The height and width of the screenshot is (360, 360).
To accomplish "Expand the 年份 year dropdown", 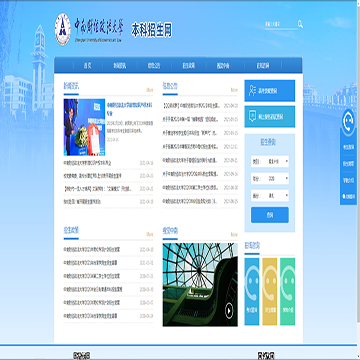I will coord(270,179).
